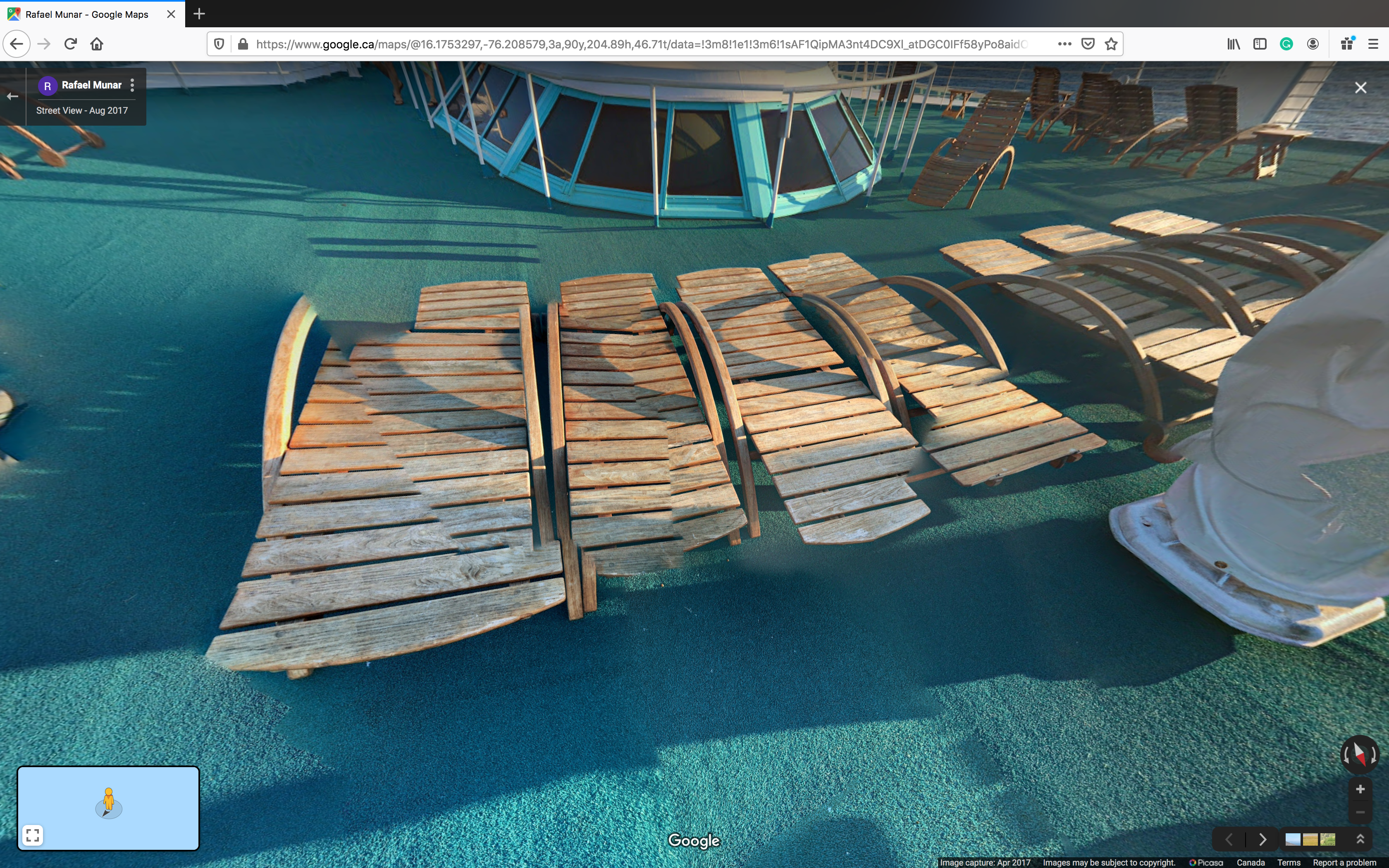Open the Firefox hamburger menu
Screen dimensions: 1389x868
click(1373, 44)
